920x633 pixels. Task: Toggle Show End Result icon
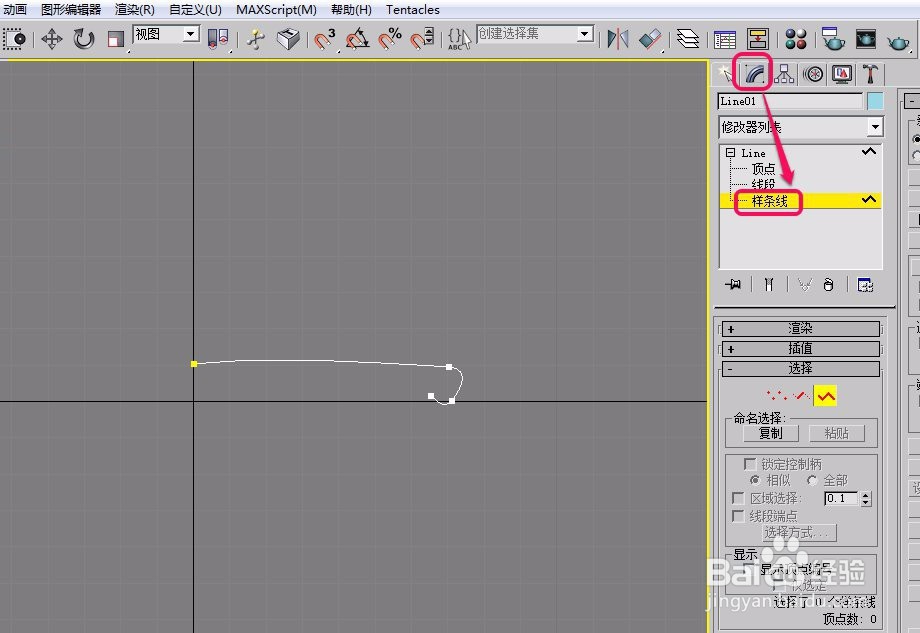pyautogui.click(x=769, y=285)
